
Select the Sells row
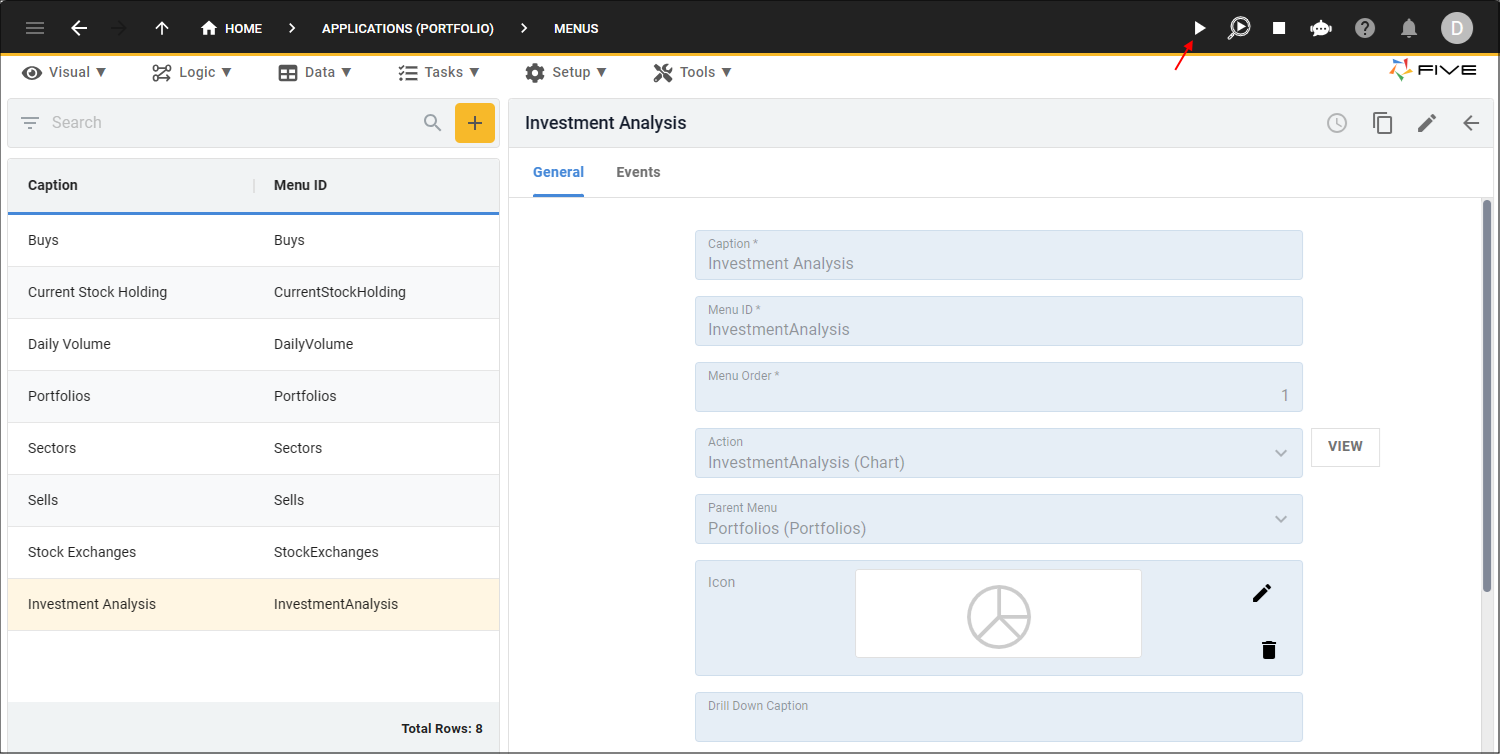pyautogui.click(x=253, y=500)
